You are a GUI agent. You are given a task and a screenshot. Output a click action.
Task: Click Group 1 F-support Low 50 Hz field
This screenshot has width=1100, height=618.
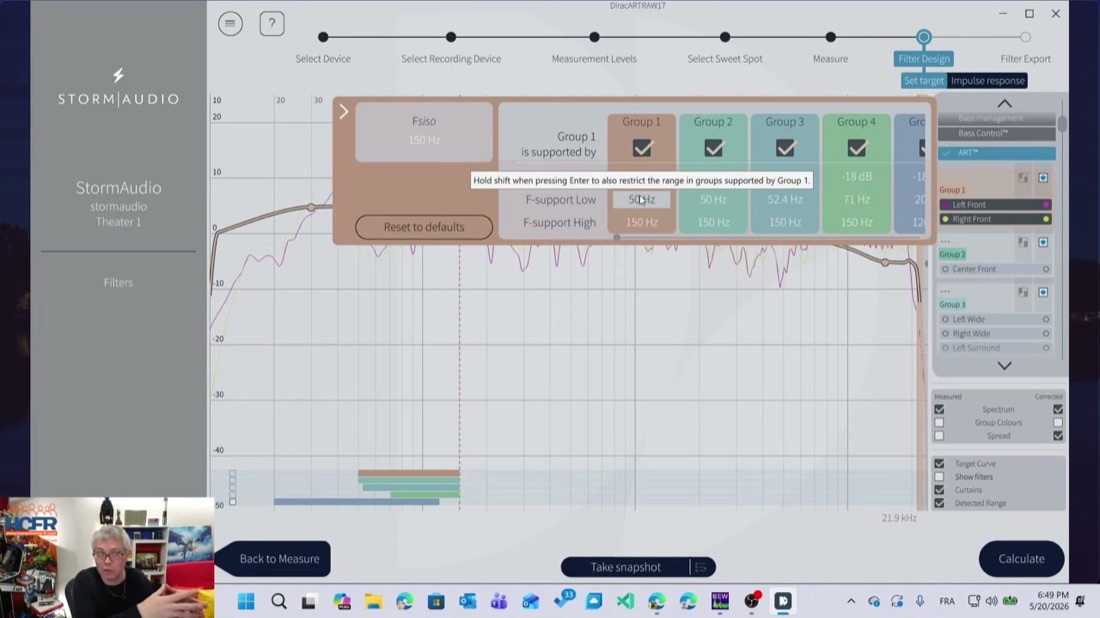[641, 200]
